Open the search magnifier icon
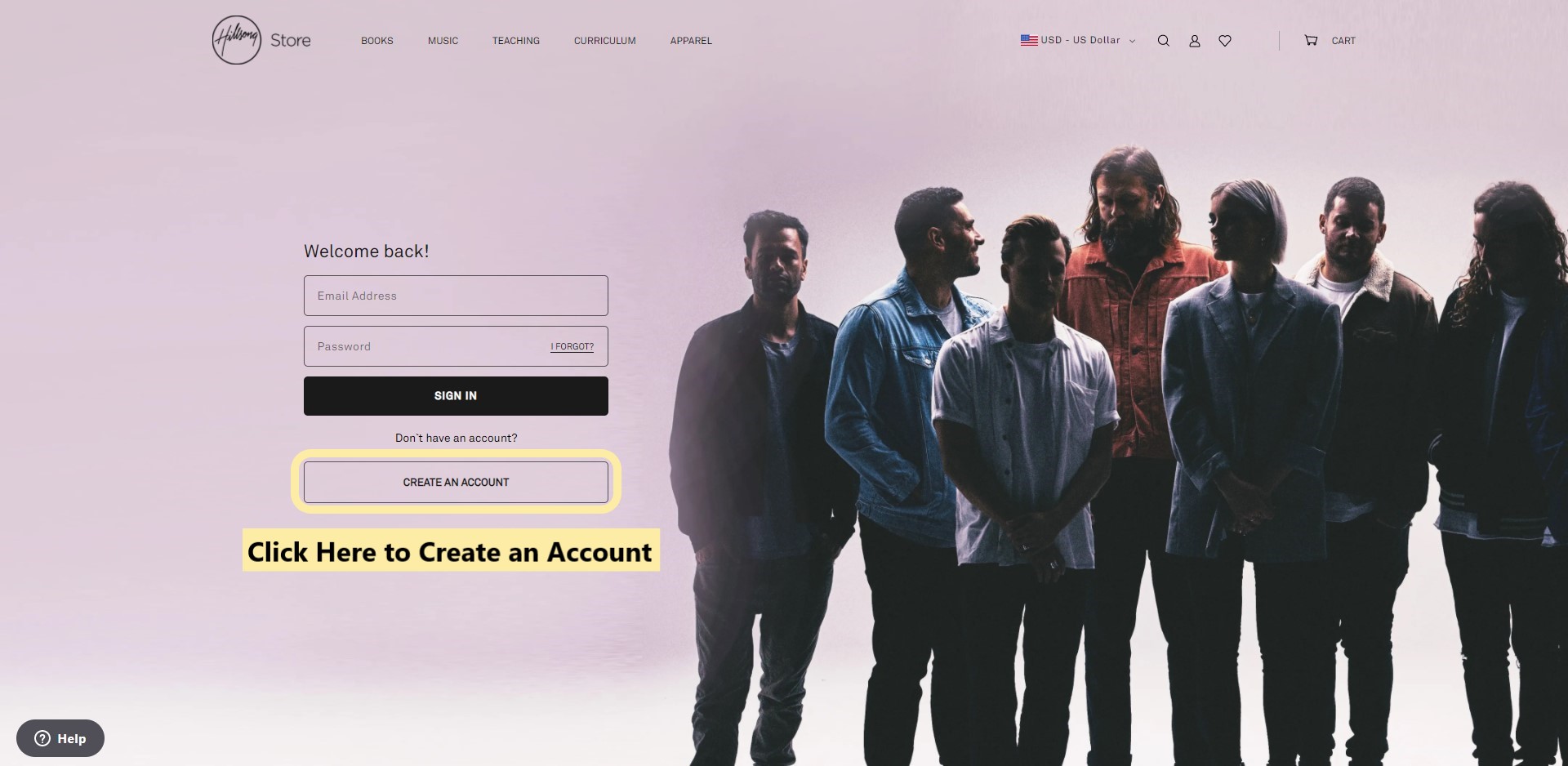 (x=1163, y=41)
